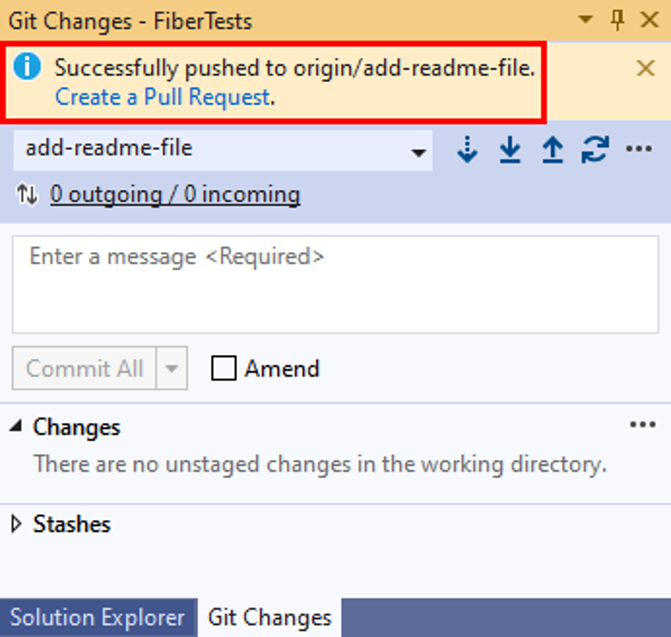Click the Push up-arrow icon
The height and width of the screenshot is (637, 671).
552,149
